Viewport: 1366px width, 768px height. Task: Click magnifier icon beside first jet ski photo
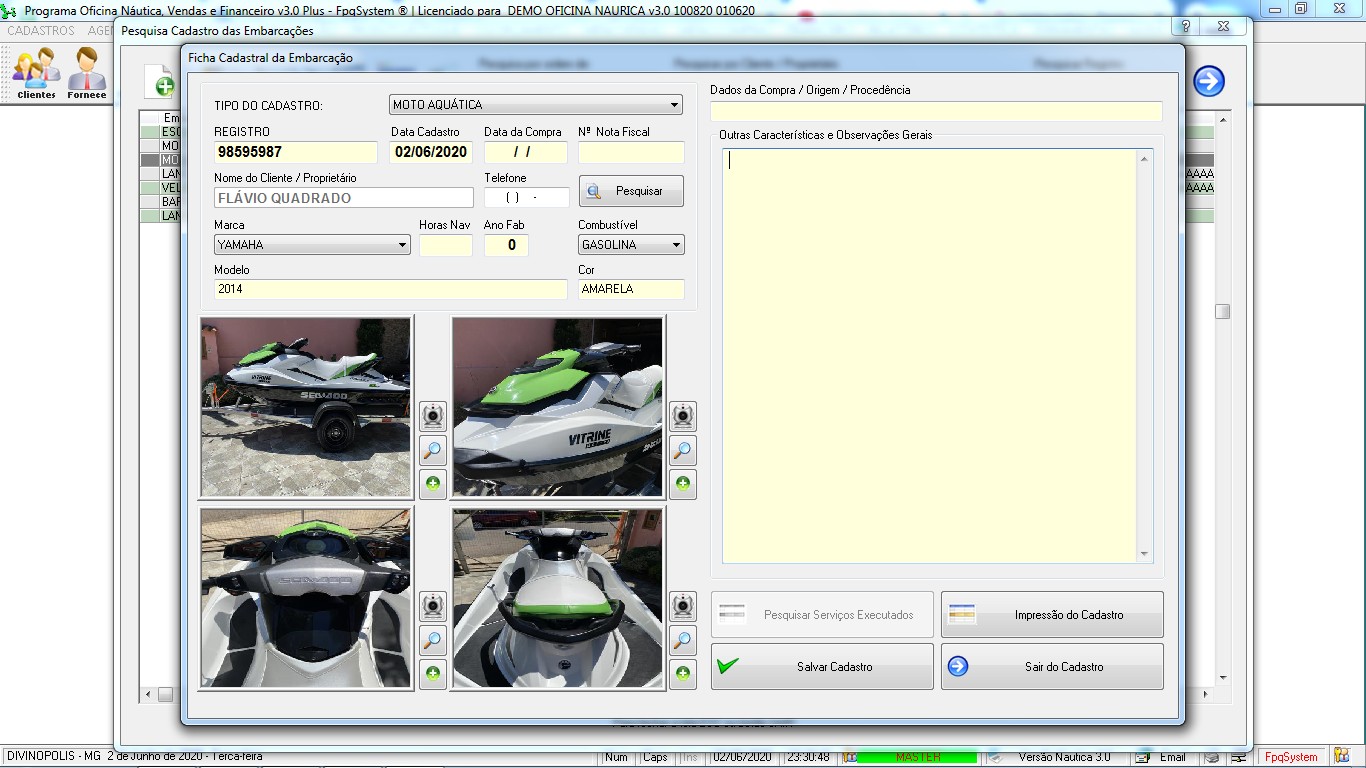pos(432,450)
